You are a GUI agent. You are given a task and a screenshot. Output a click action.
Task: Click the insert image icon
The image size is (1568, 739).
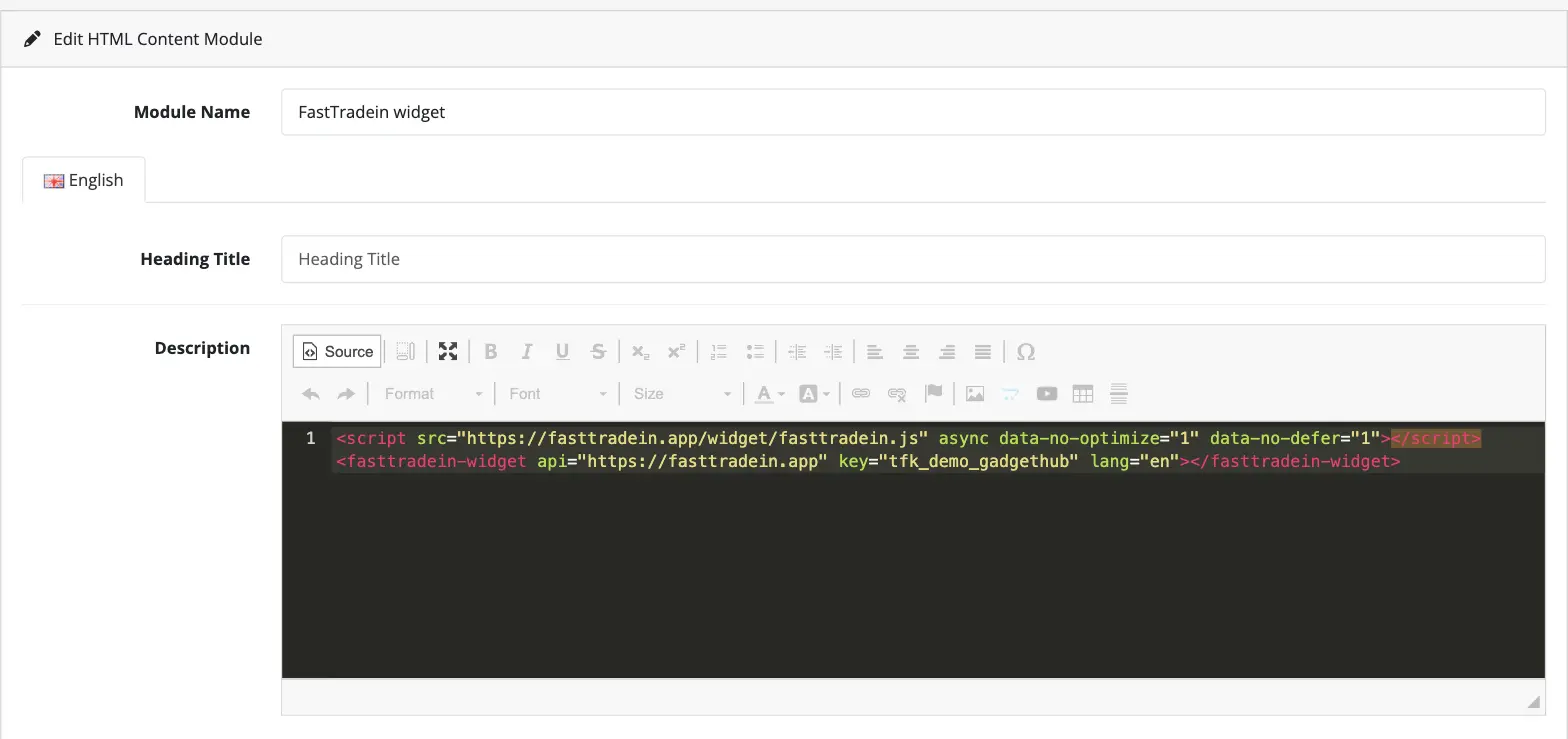click(x=975, y=393)
